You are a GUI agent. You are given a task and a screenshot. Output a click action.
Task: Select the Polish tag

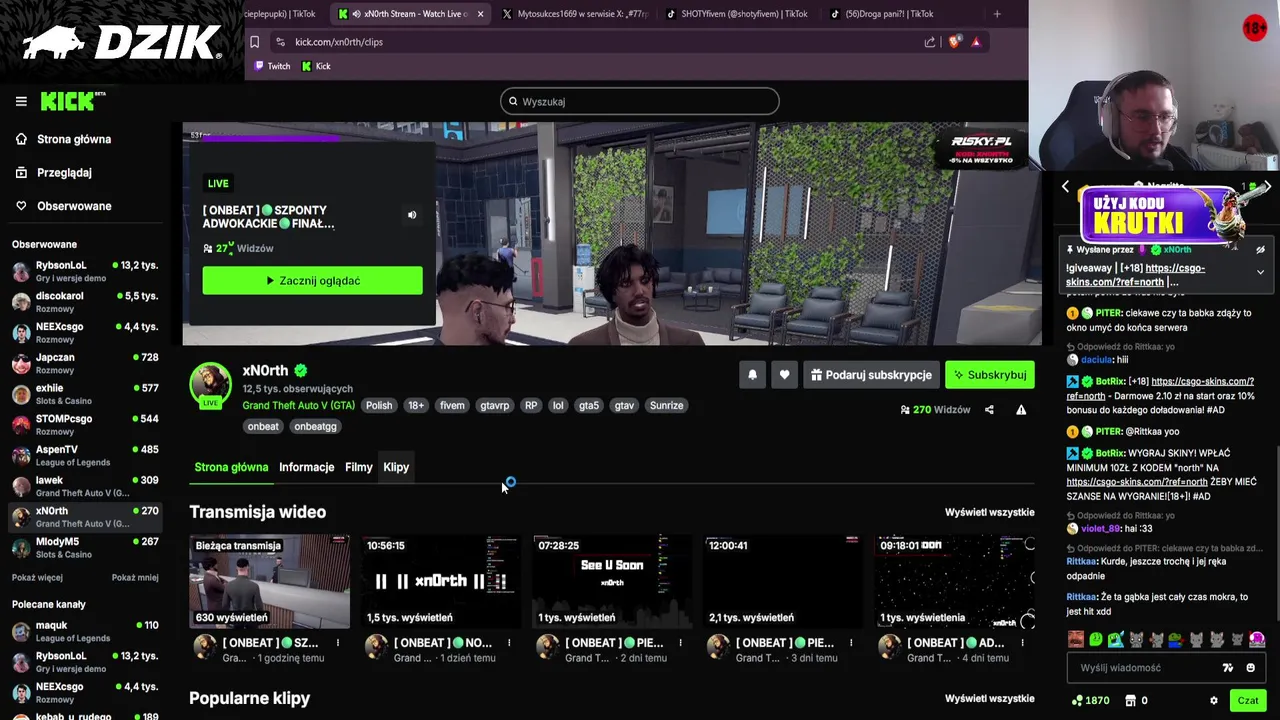click(x=379, y=406)
